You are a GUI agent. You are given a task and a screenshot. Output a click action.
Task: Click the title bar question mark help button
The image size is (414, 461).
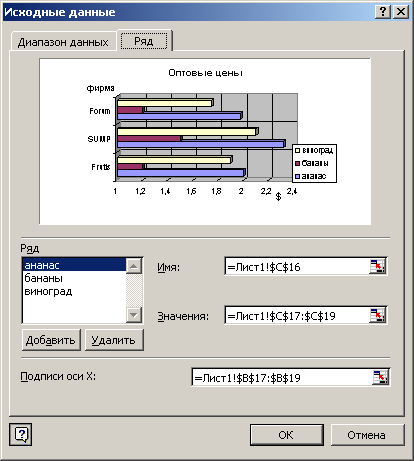[383, 12]
